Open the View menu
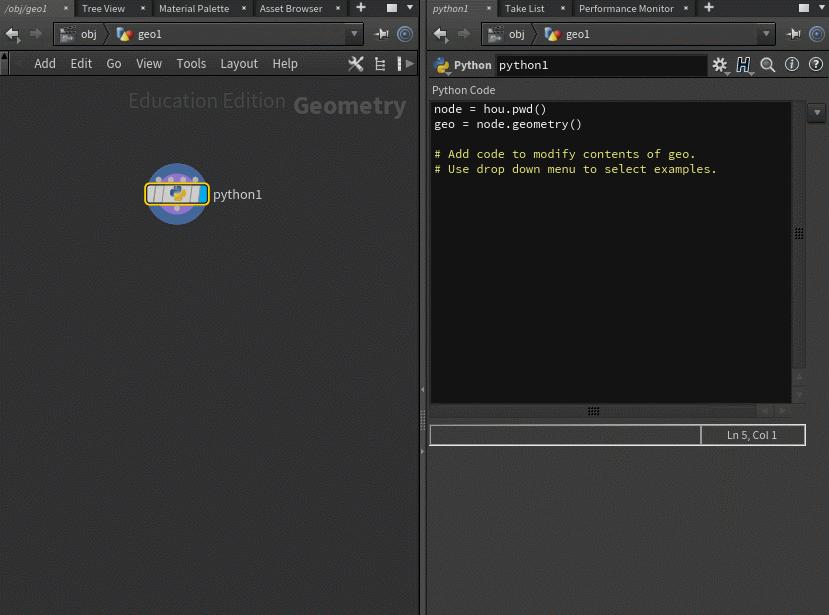Viewport: 829px width, 615px height. (x=149, y=63)
